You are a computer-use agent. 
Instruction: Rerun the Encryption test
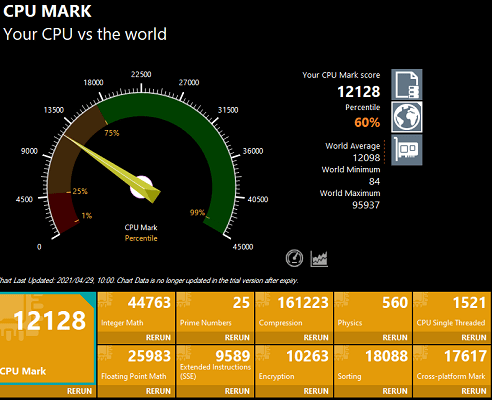(x=316, y=391)
